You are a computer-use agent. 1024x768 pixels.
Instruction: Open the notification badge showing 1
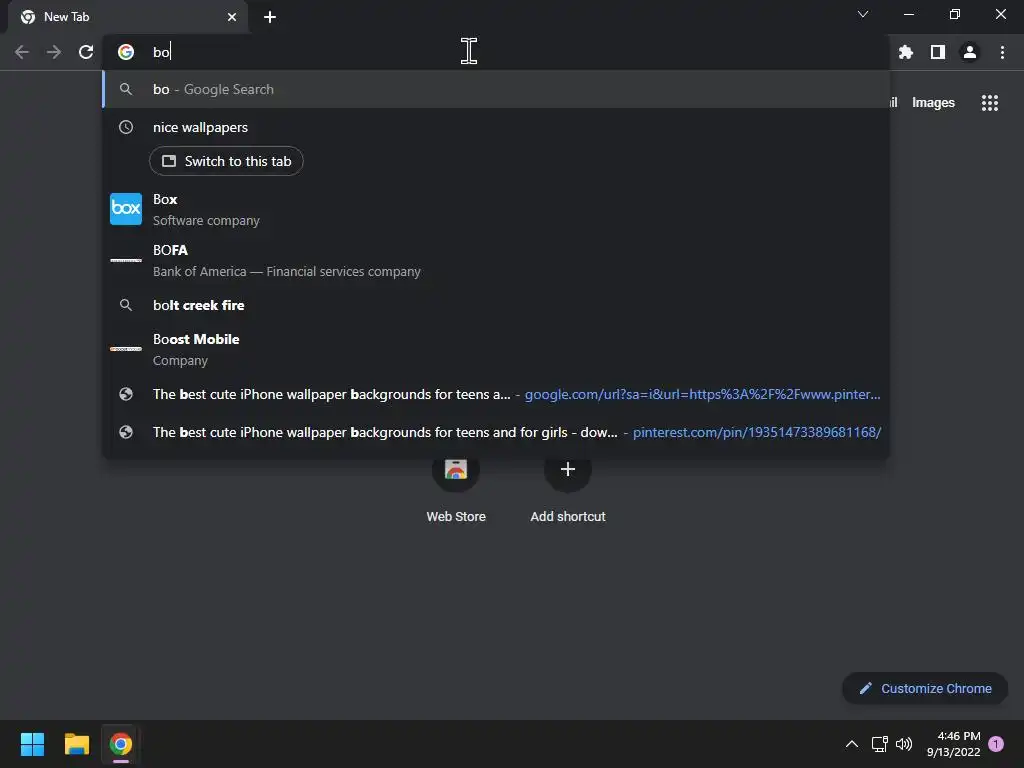[996, 744]
